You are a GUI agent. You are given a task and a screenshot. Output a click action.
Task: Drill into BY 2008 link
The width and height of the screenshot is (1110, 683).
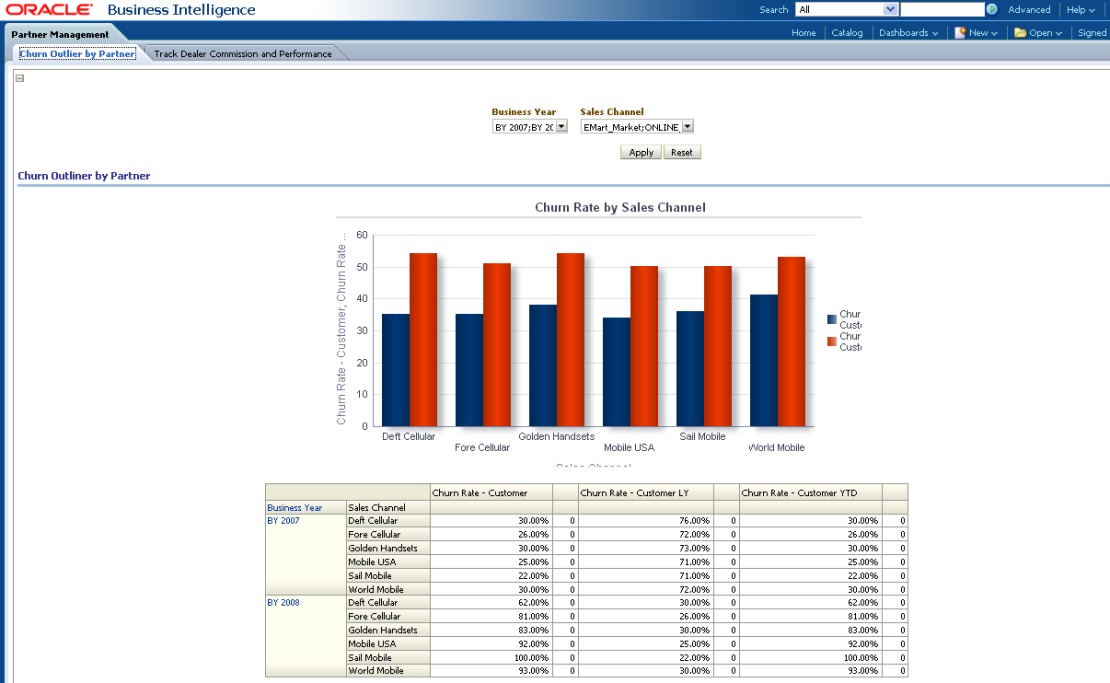283,602
